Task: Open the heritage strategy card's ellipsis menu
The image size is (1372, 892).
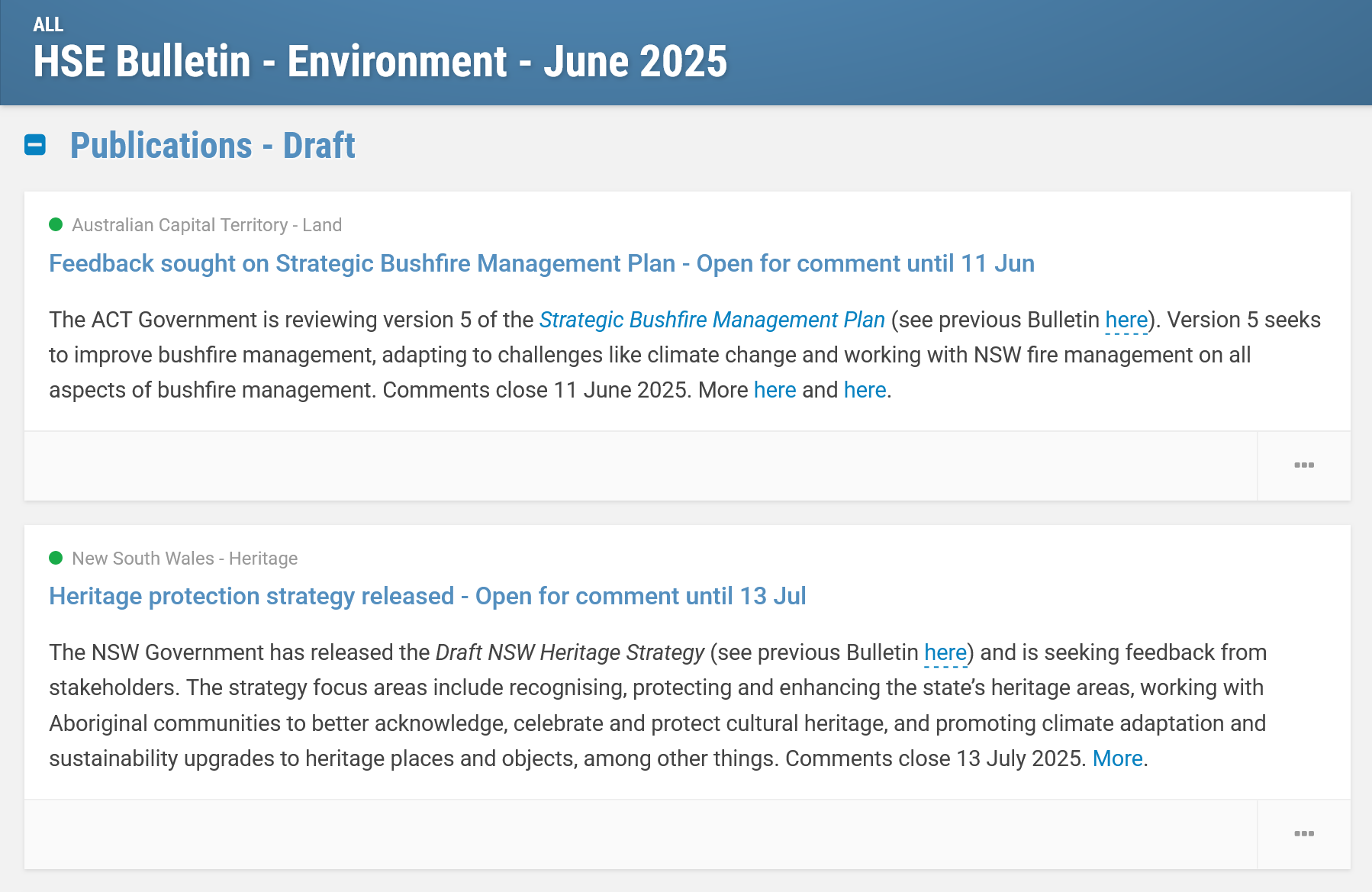Action: click(x=1304, y=834)
